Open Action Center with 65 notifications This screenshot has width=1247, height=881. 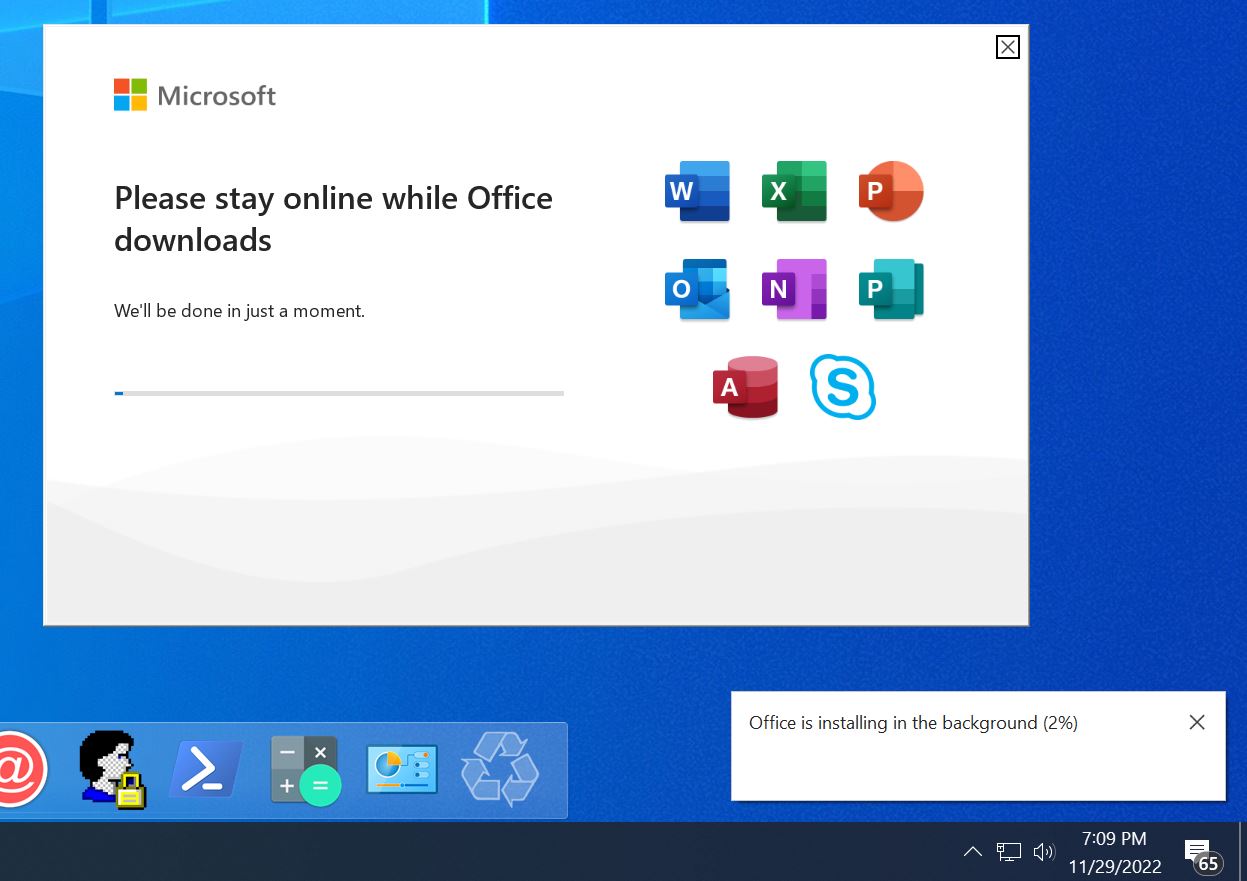(x=1203, y=854)
